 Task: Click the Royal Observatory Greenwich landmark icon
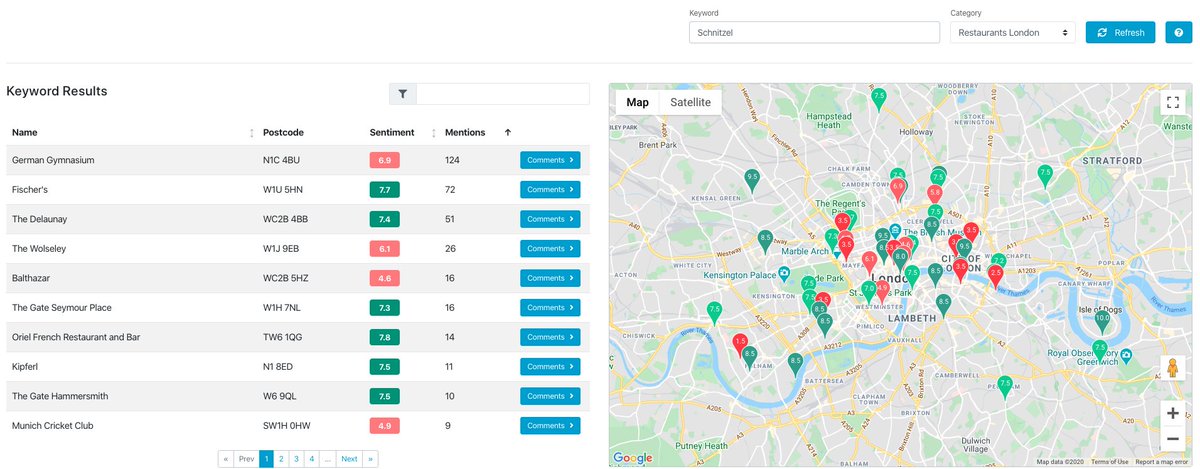tap(1126, 354)
